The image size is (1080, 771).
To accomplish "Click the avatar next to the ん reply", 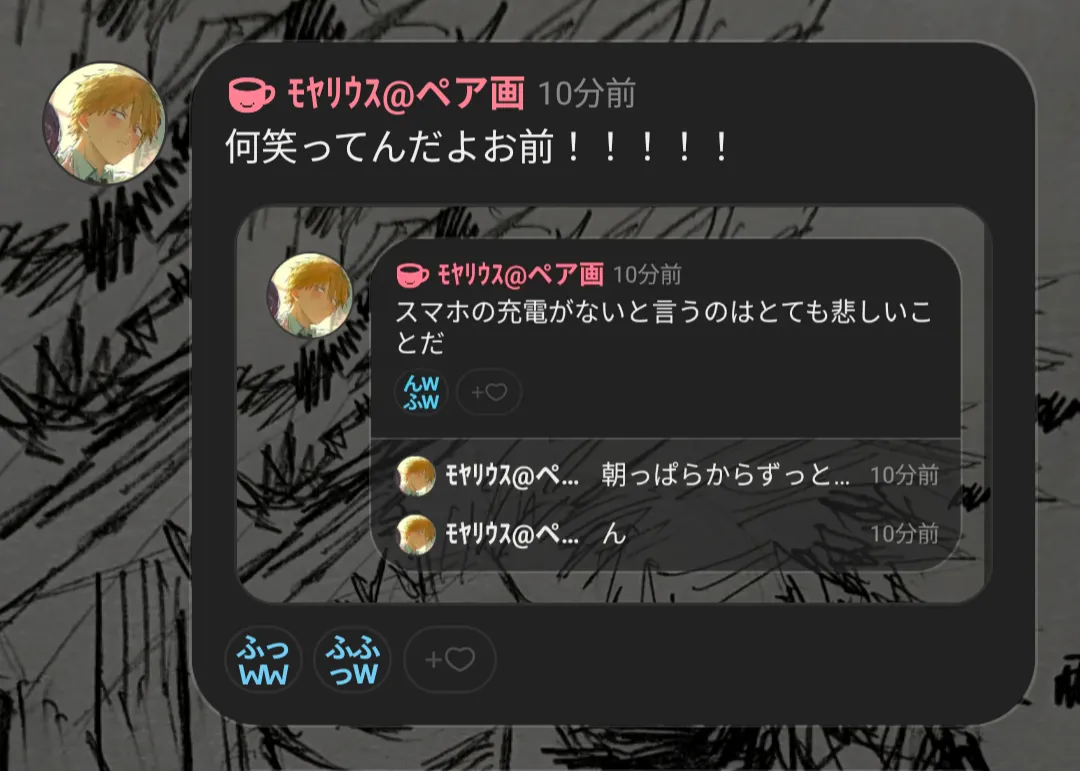I will point(416,534).
